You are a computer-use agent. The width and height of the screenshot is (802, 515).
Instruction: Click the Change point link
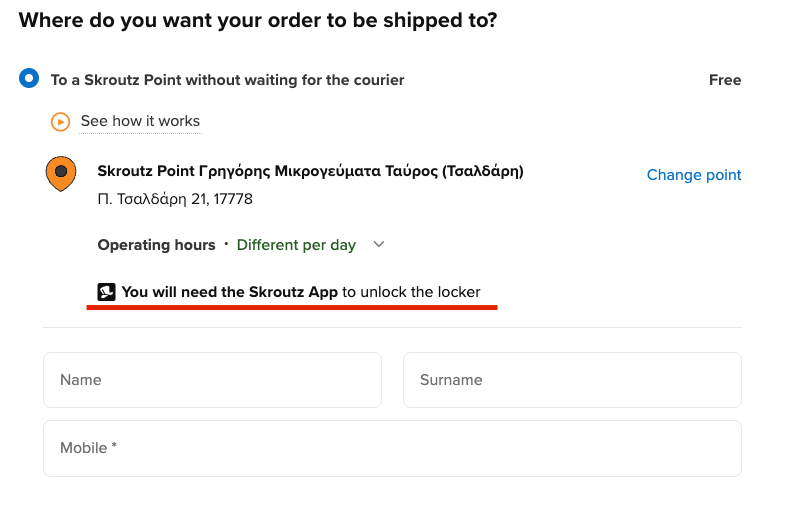(694, 175)
